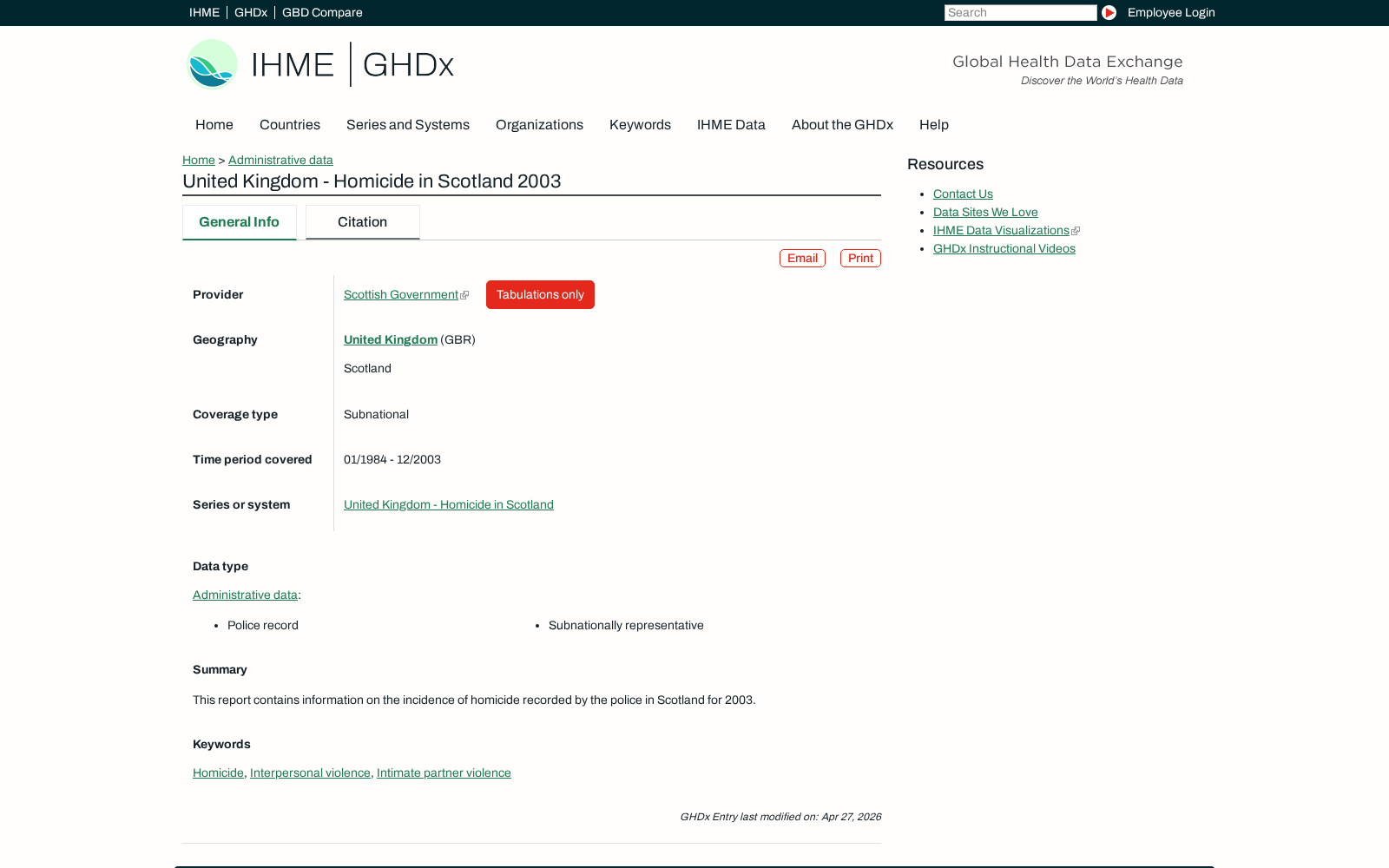1389x868 pixels.
Task: Open GHDx Instructional Videos link
Action: (1004, 248)
